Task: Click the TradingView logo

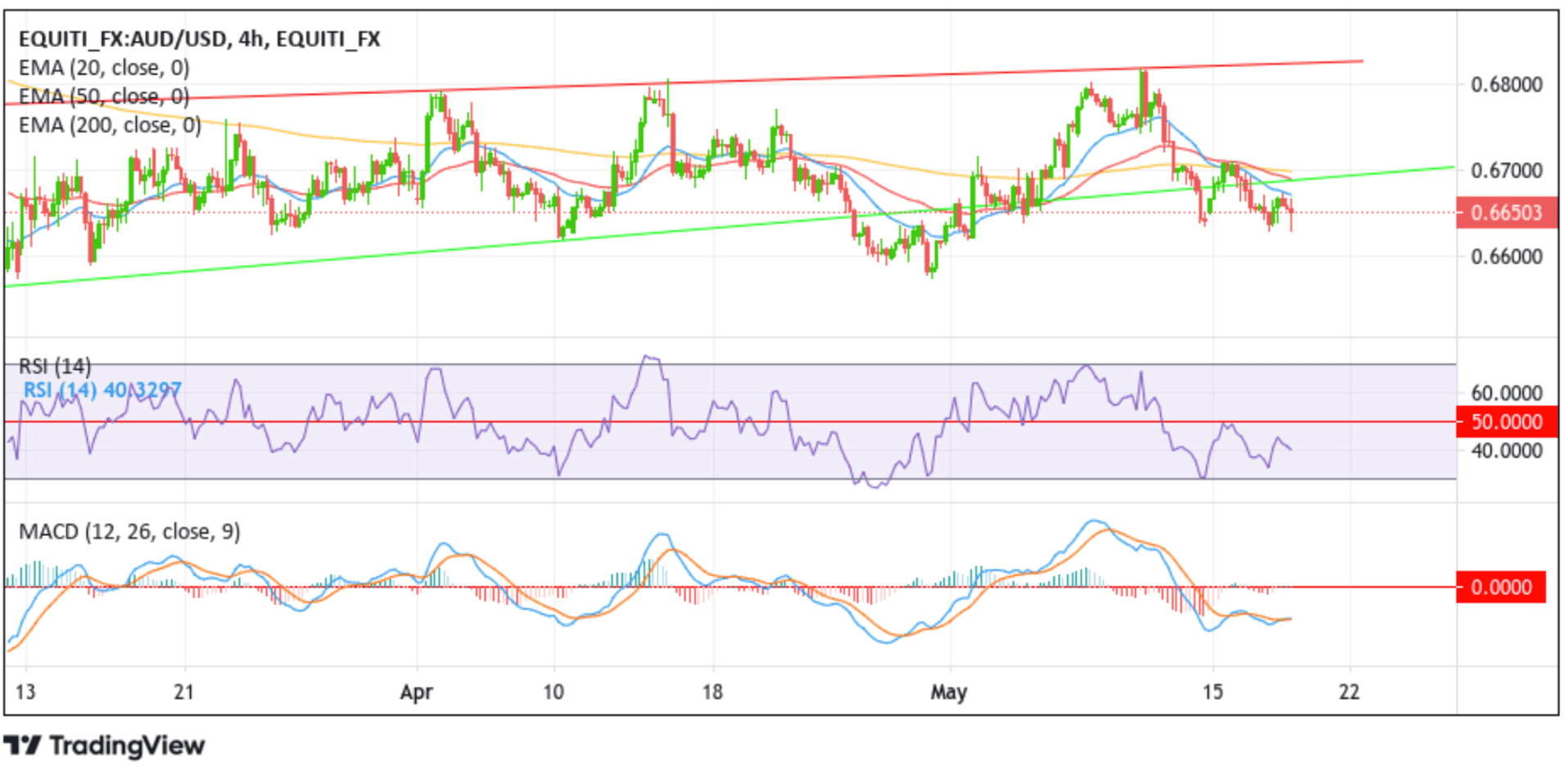Action: [104, 746]
